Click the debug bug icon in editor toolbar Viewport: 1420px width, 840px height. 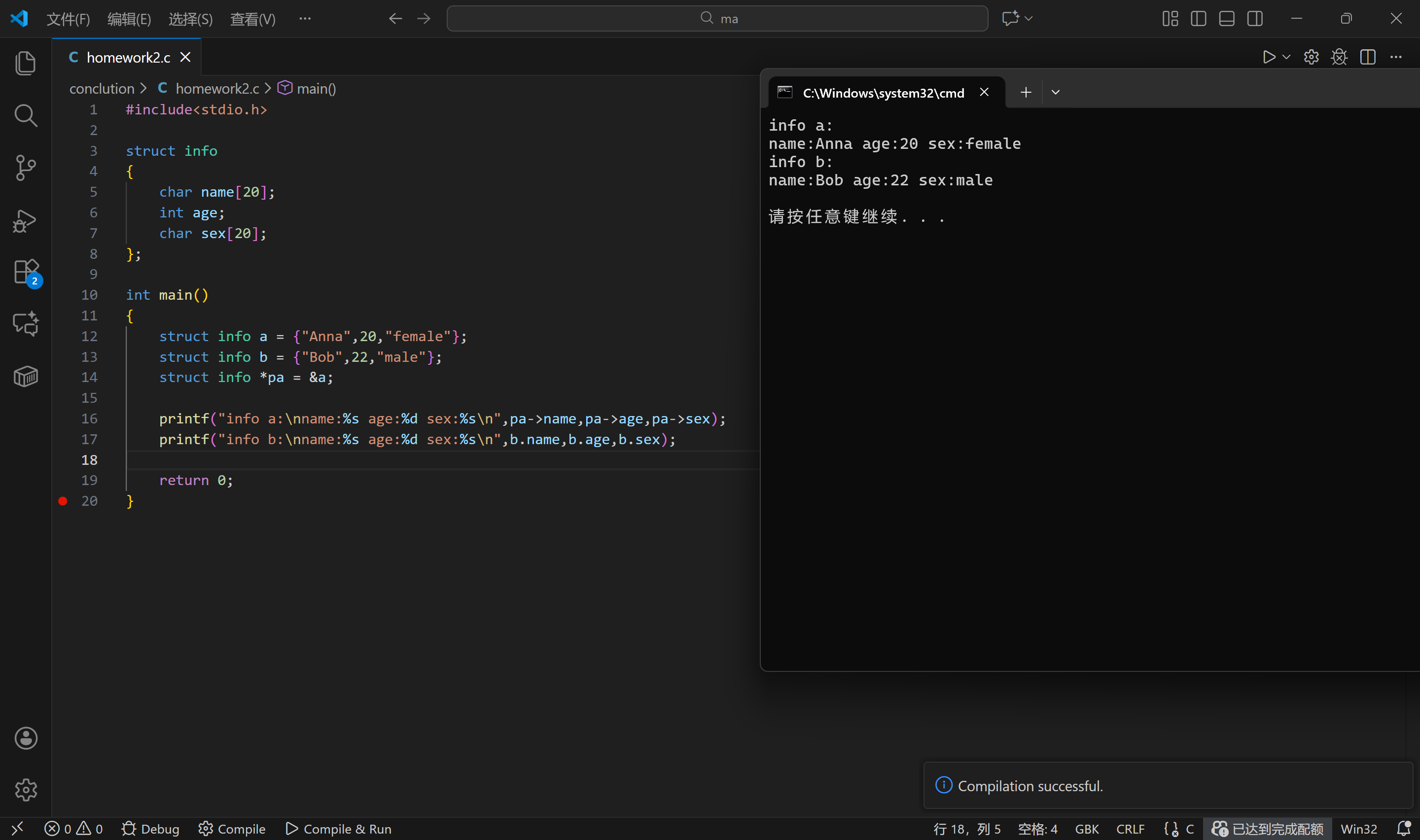pyautogui.click(x=1339, y=57)
